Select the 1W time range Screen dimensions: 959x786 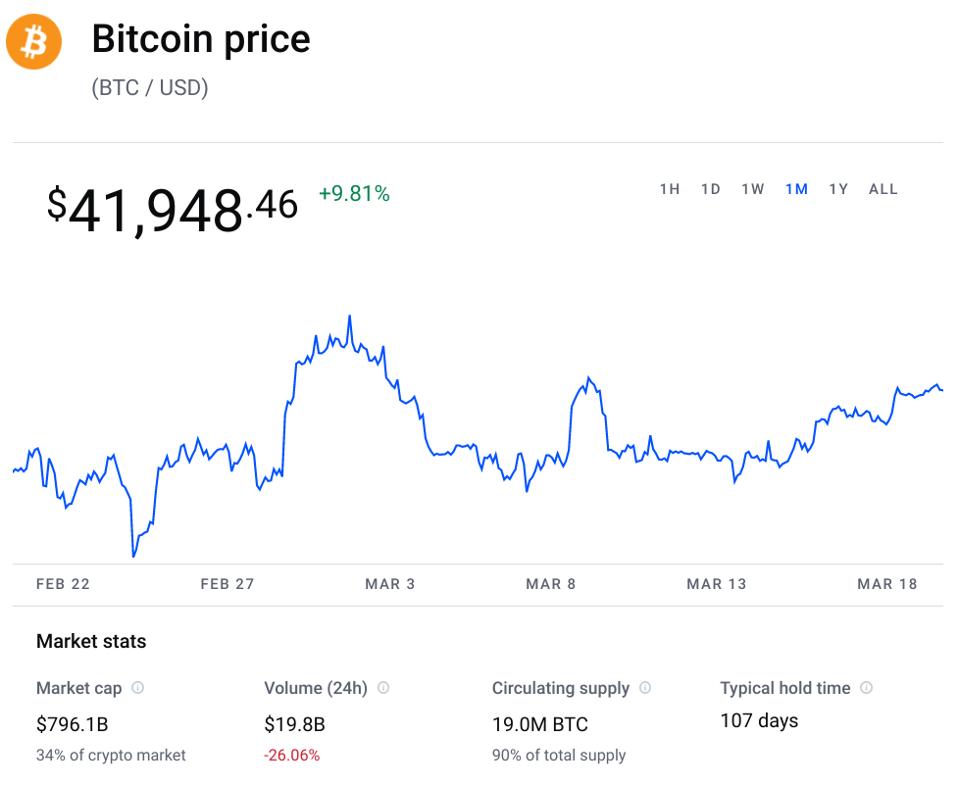pyautogui.click(x=752, y=189)
